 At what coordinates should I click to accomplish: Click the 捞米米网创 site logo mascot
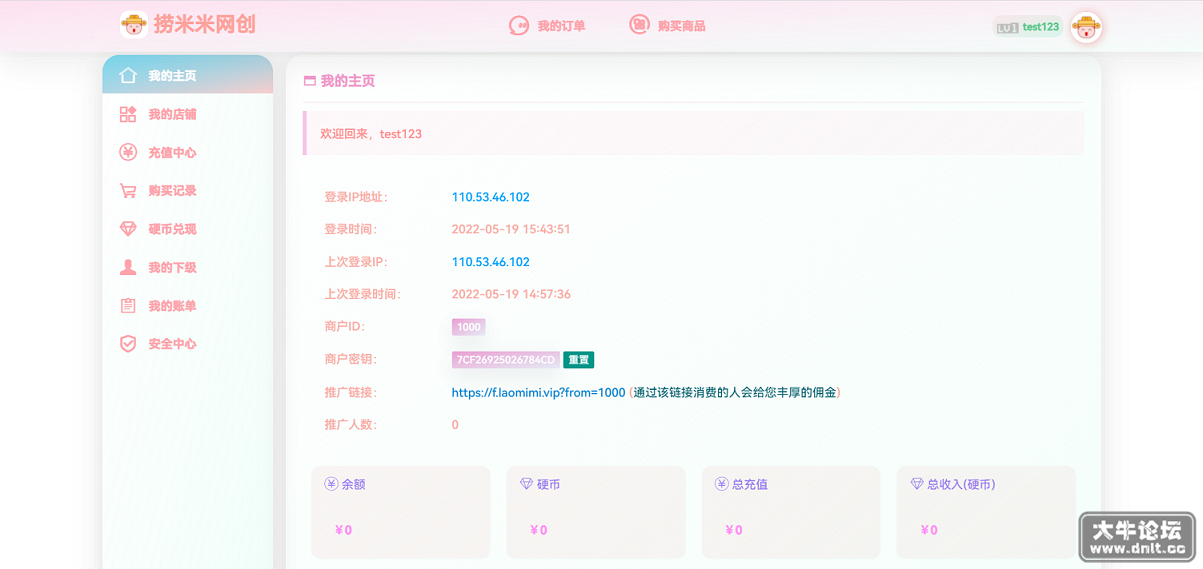(x=133, y=25)
